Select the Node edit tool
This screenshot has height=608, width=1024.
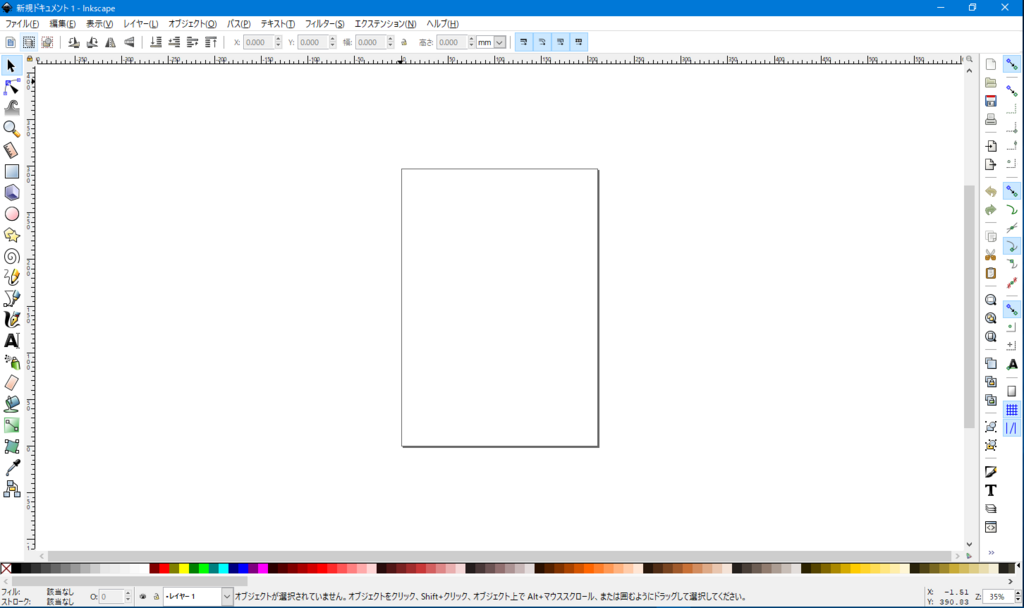point(11,87)
